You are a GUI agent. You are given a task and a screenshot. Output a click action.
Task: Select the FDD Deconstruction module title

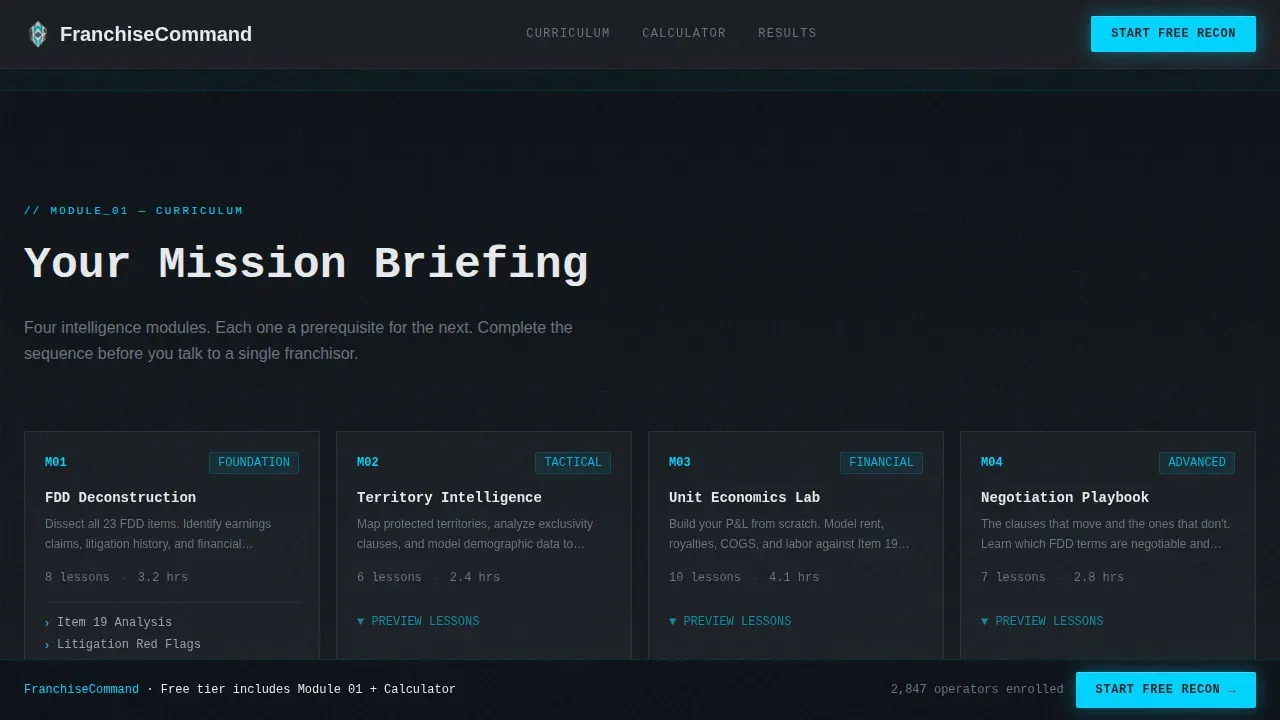tap(120, 497)
